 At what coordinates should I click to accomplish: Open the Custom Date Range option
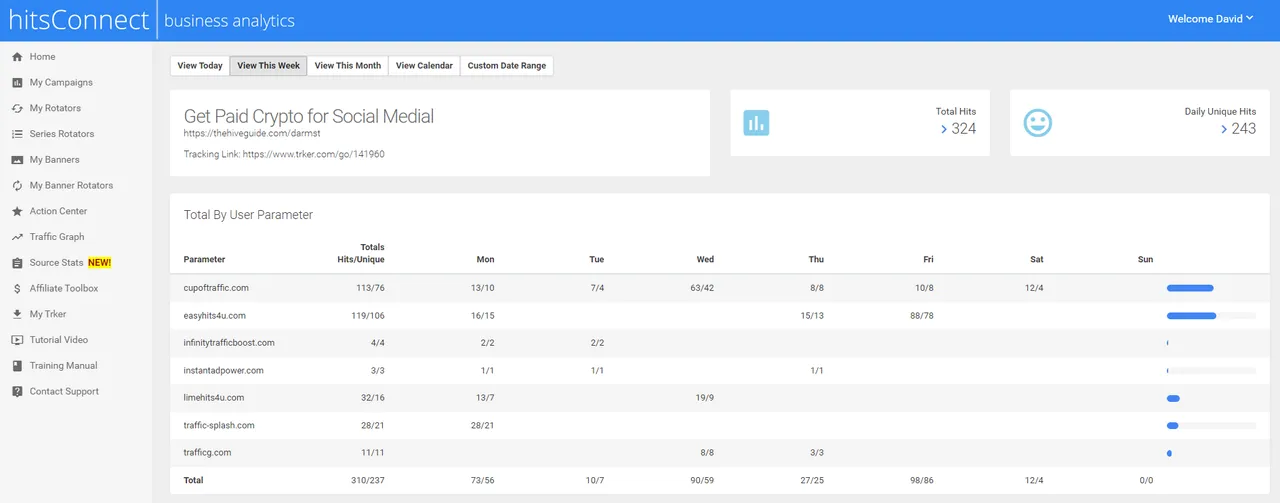506,66
